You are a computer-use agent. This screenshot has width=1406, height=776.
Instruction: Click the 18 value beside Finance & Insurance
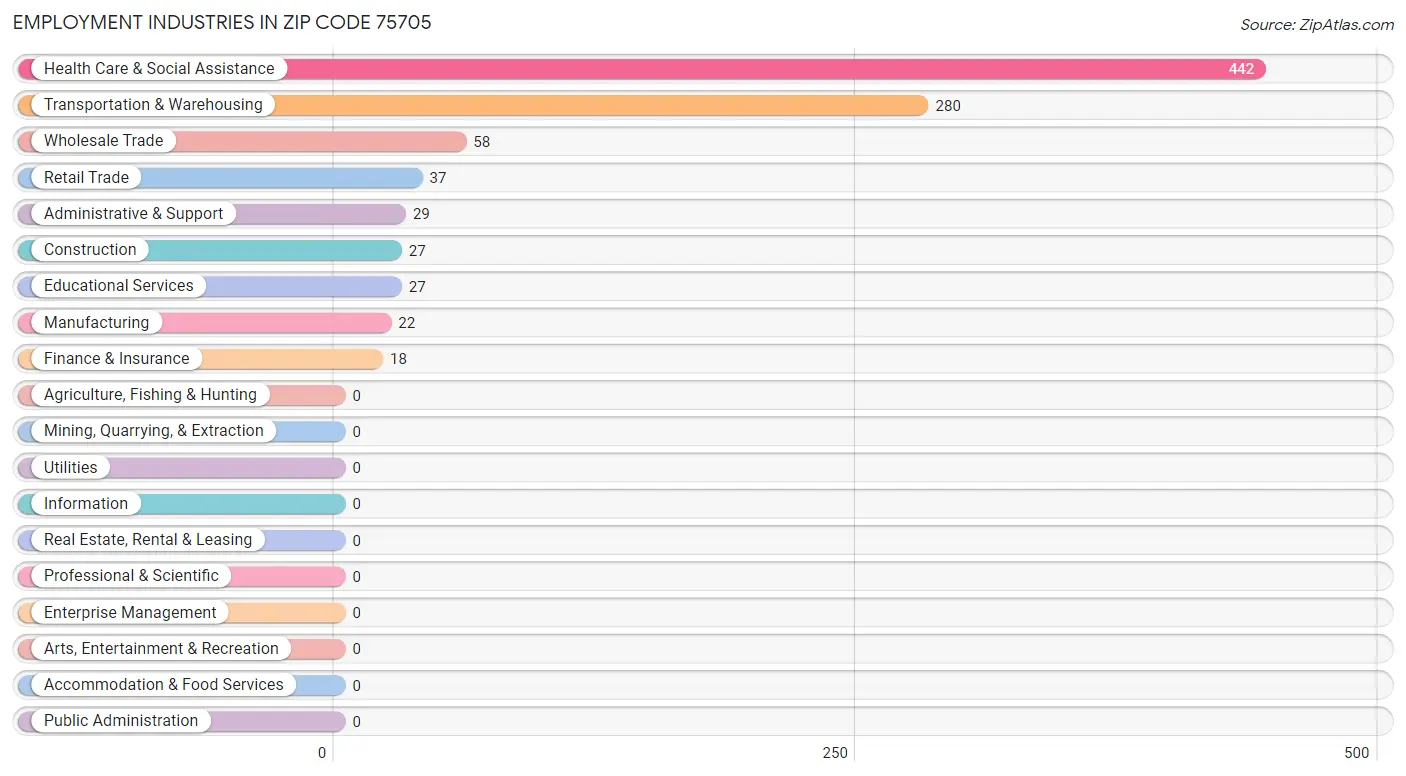pos(398,359)
